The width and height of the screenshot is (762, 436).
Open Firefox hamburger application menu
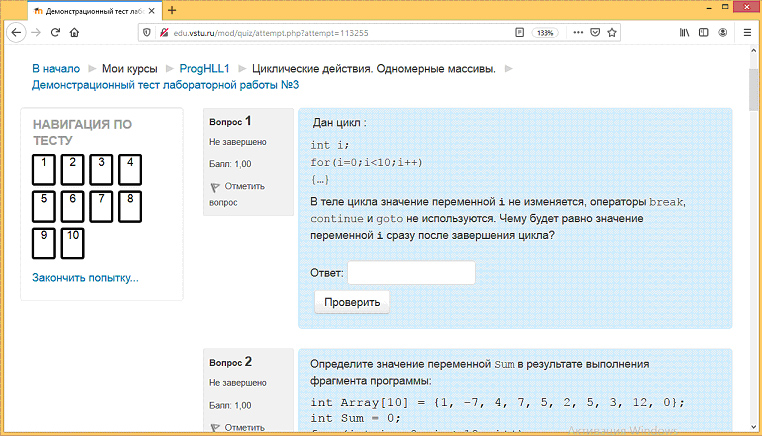coord(747,32)
